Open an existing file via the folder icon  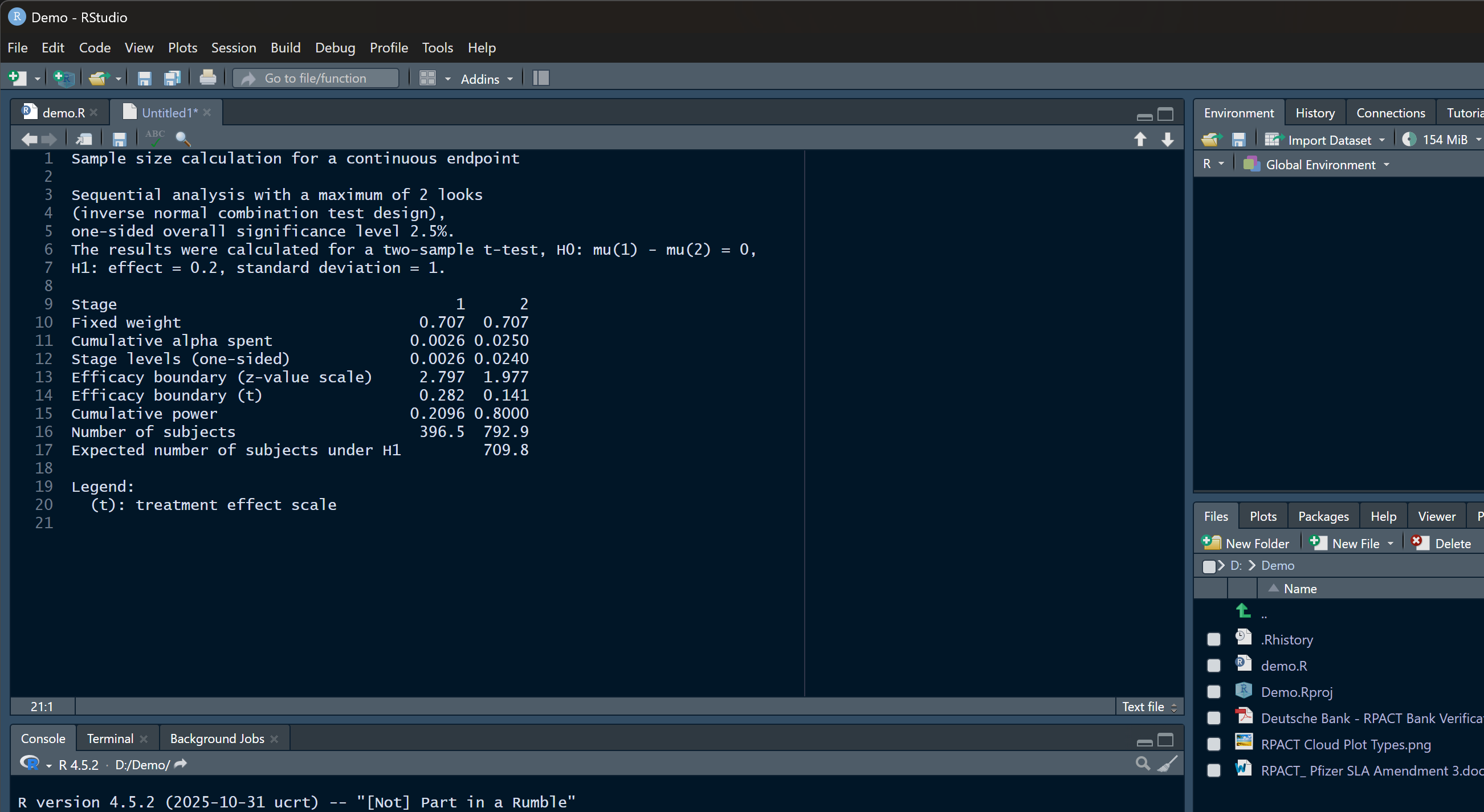click(99, 77)
